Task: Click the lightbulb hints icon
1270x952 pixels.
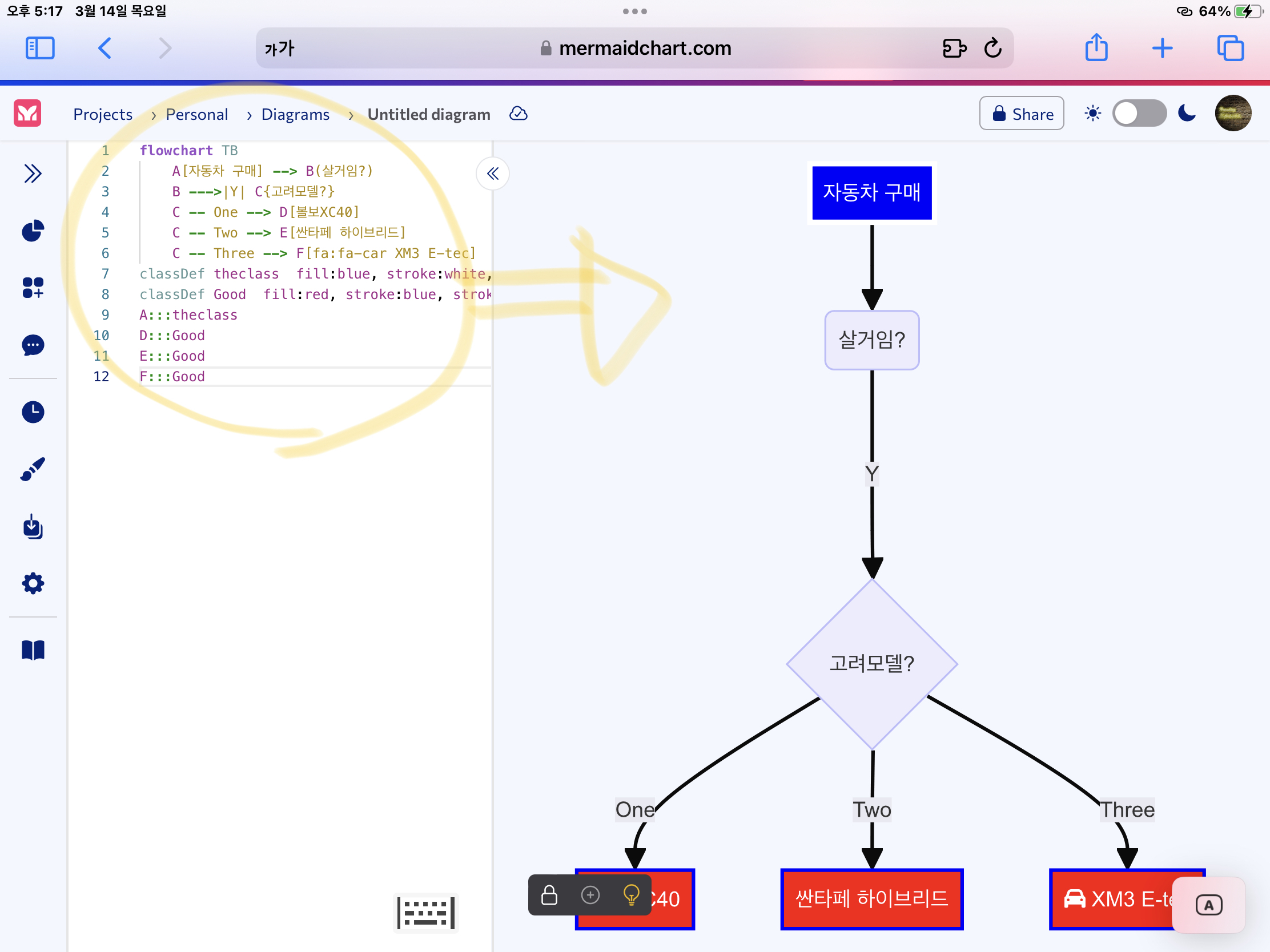Action: click(631, 894)
